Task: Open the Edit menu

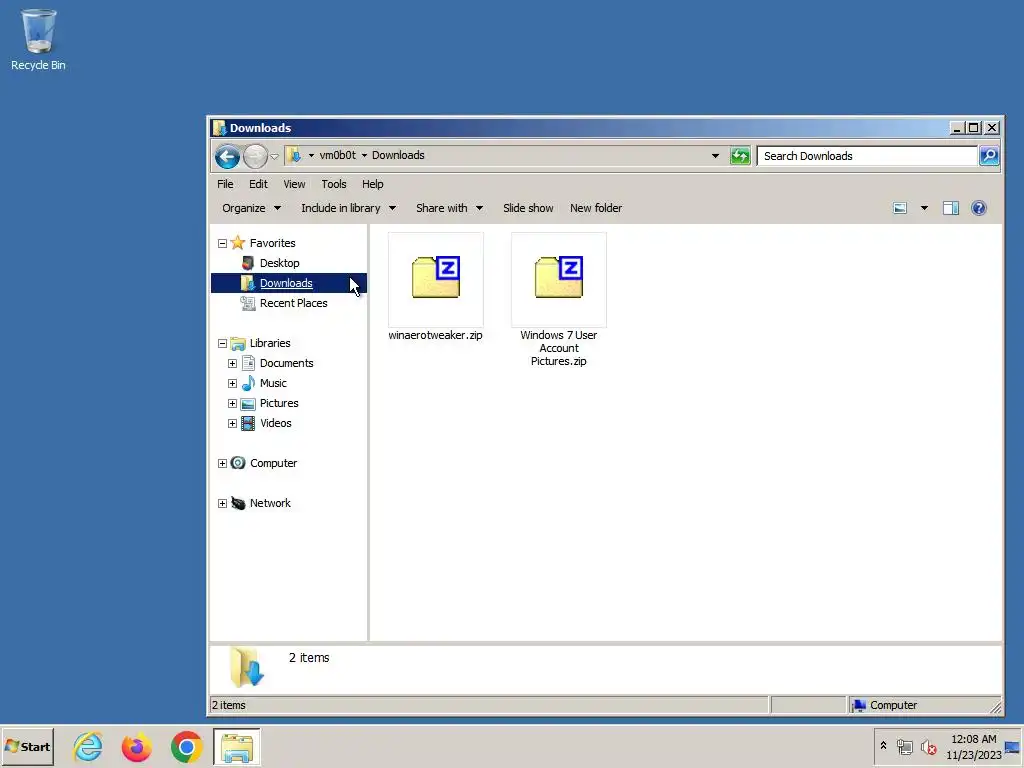Action: click(x=258, y=184)
